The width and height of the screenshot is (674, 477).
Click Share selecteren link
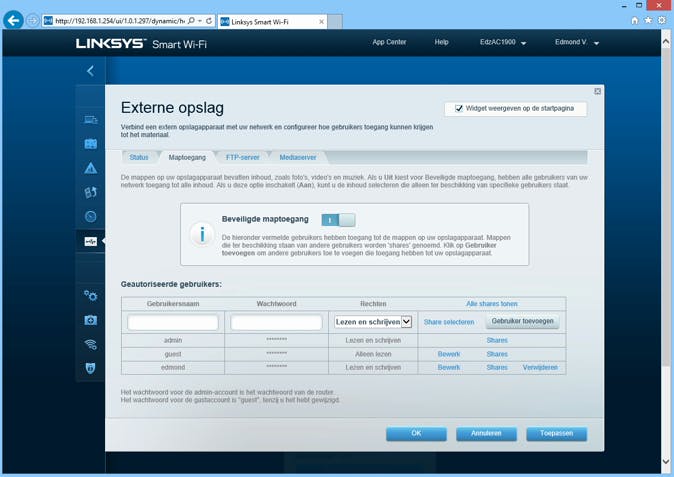449,322
